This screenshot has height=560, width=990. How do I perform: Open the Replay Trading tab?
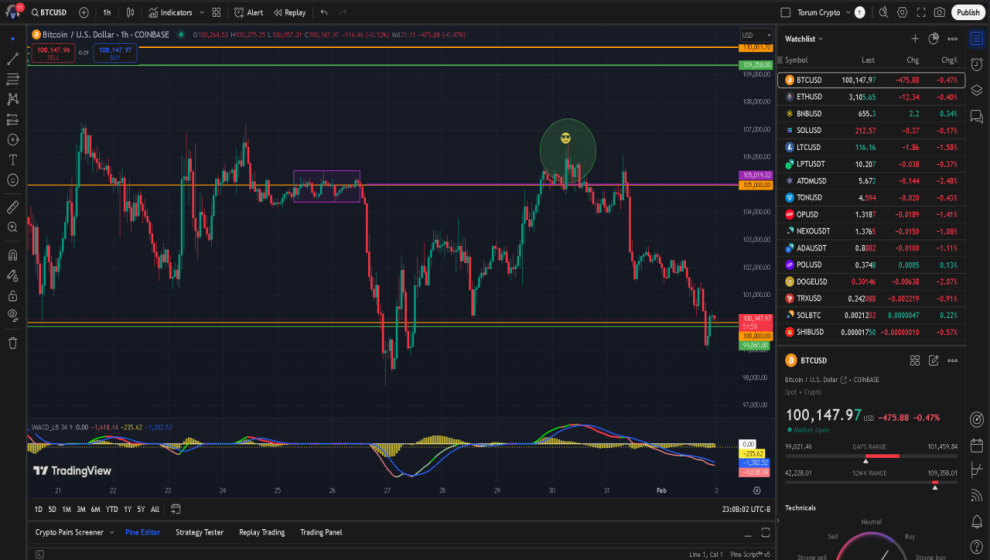[x=262, y=532]
